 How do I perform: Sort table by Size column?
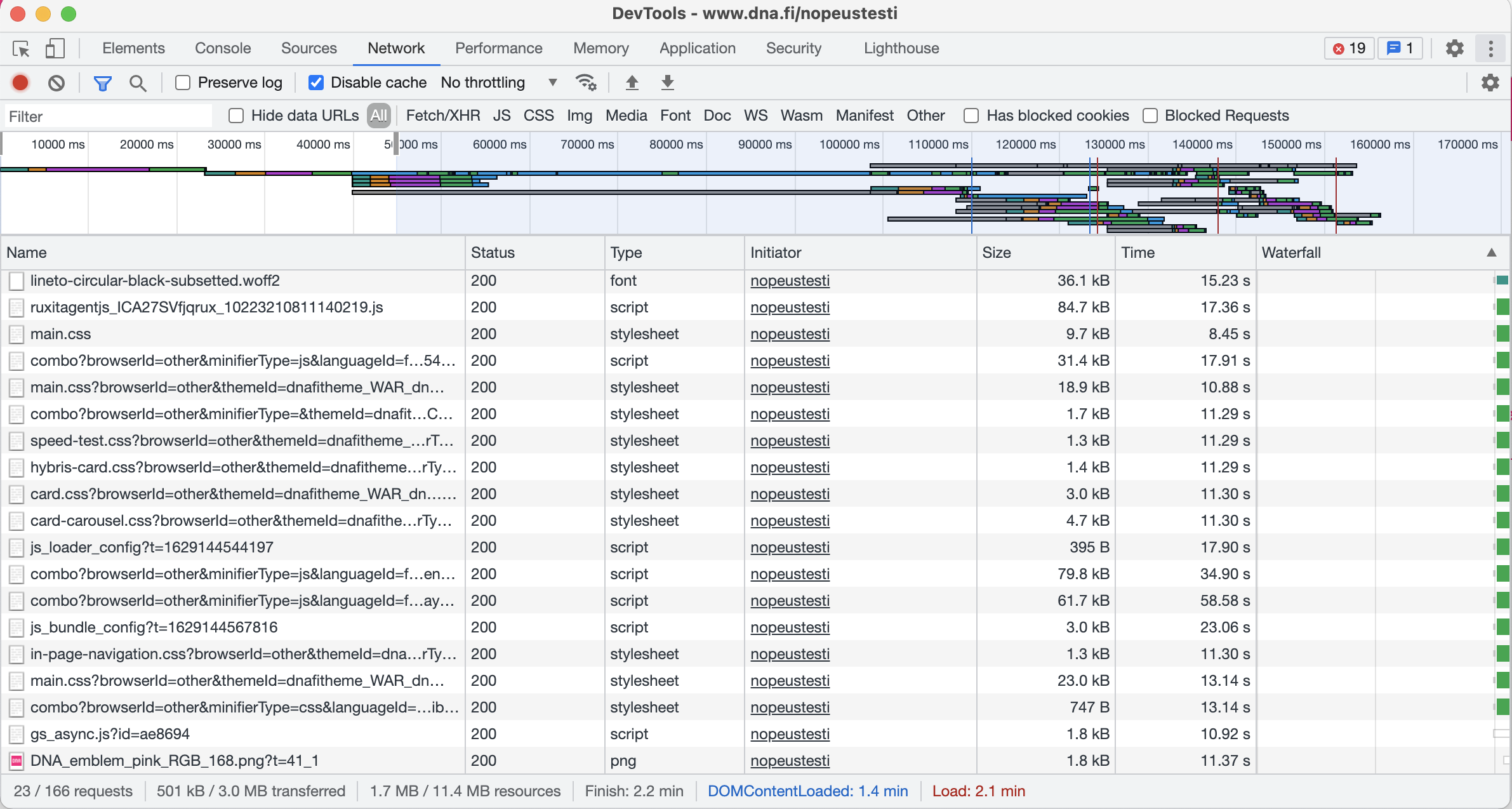(1046, 253)
